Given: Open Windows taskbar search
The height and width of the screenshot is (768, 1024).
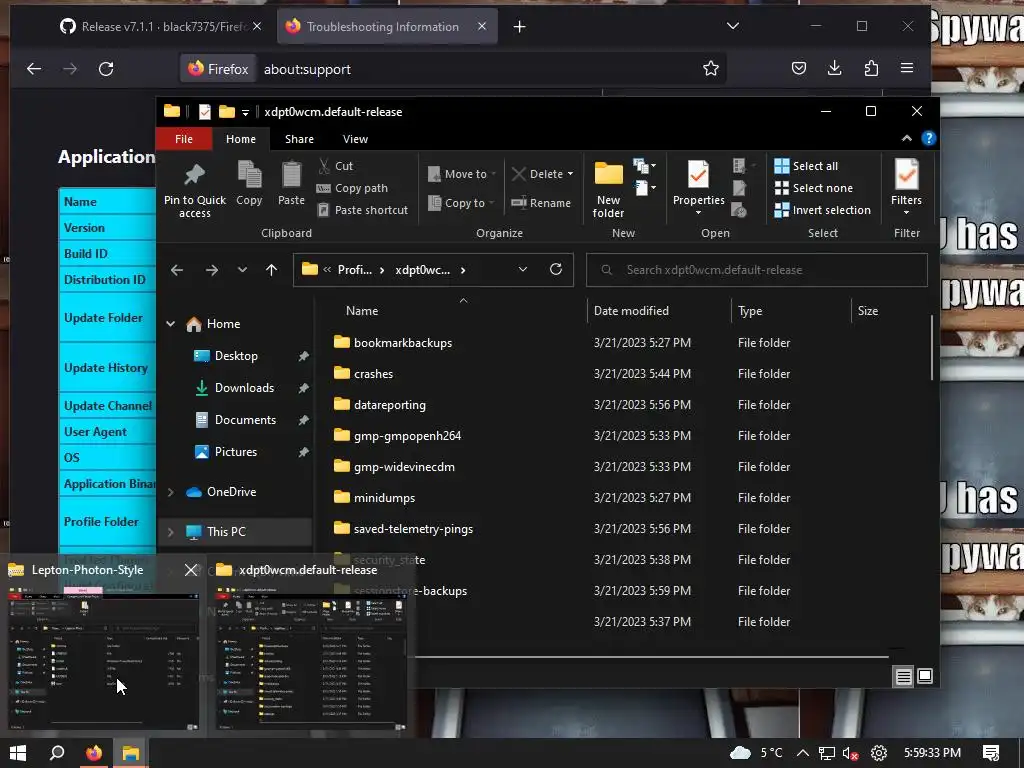Looking at the screenshot, I should (x=57, y=753).
